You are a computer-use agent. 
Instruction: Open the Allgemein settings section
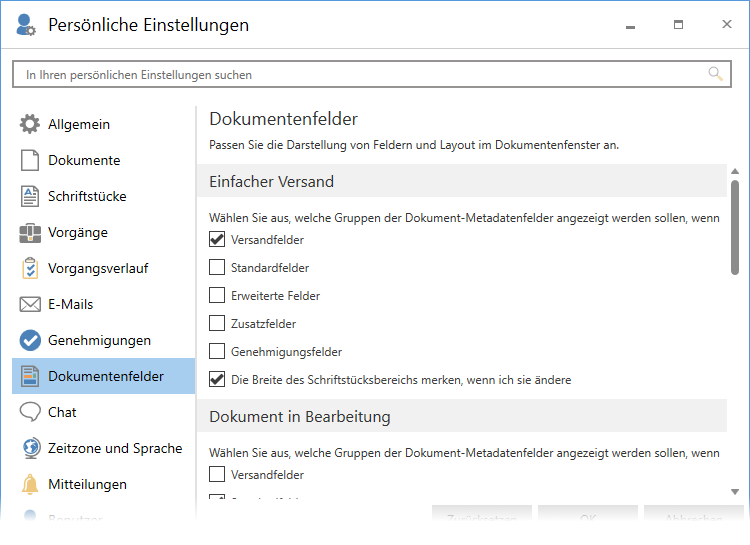(x=103, y=124)
